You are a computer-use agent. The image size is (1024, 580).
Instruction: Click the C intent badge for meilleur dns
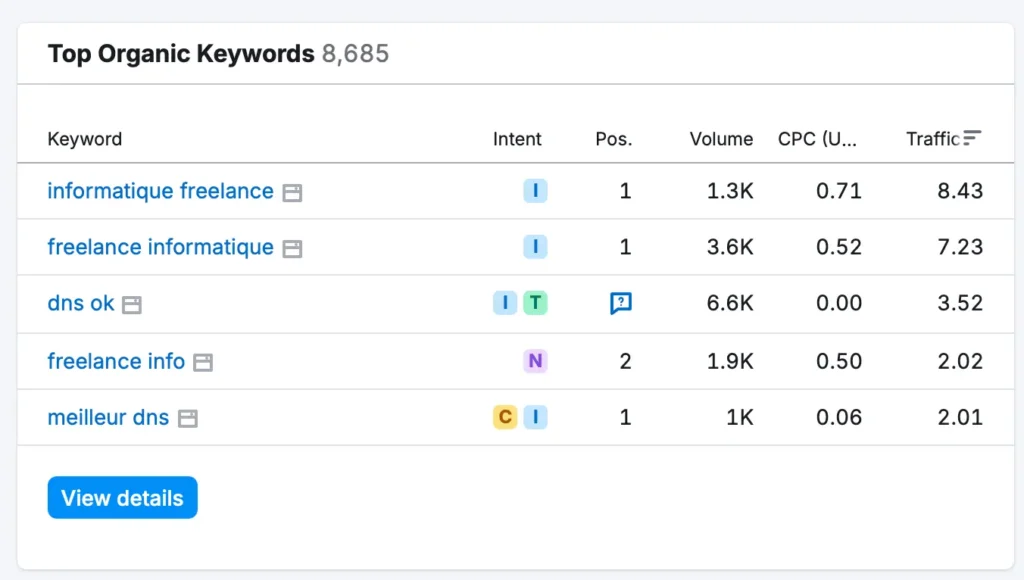(x=505, y=417)
